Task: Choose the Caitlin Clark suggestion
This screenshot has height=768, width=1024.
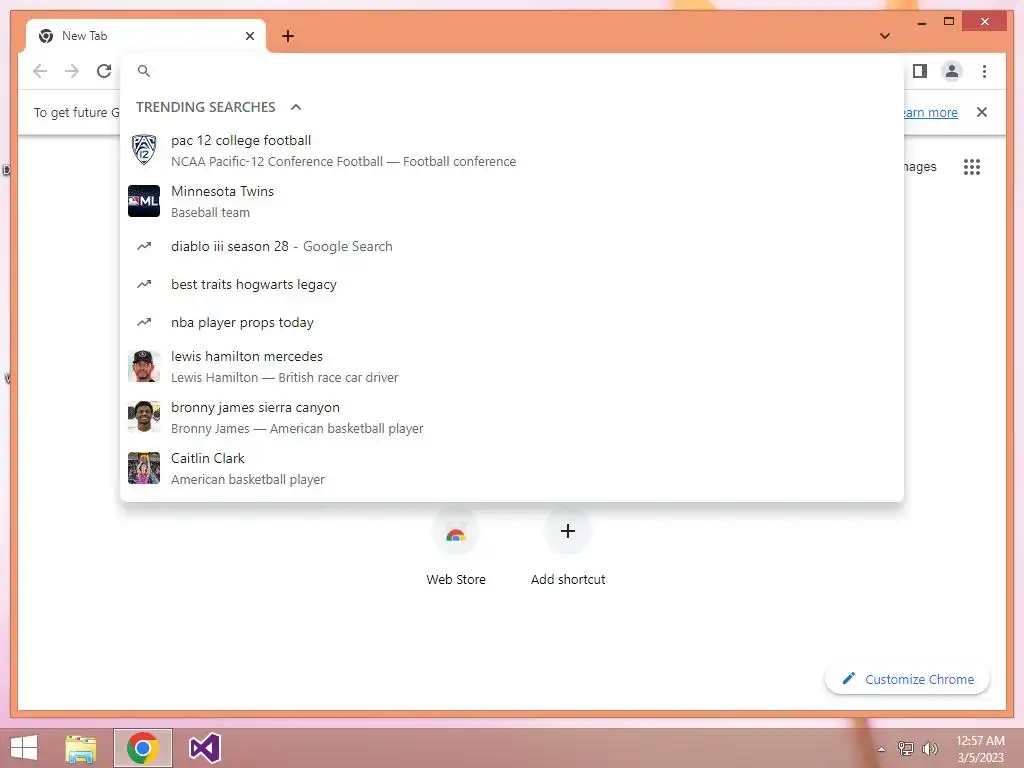Action: tap(512, 468)
